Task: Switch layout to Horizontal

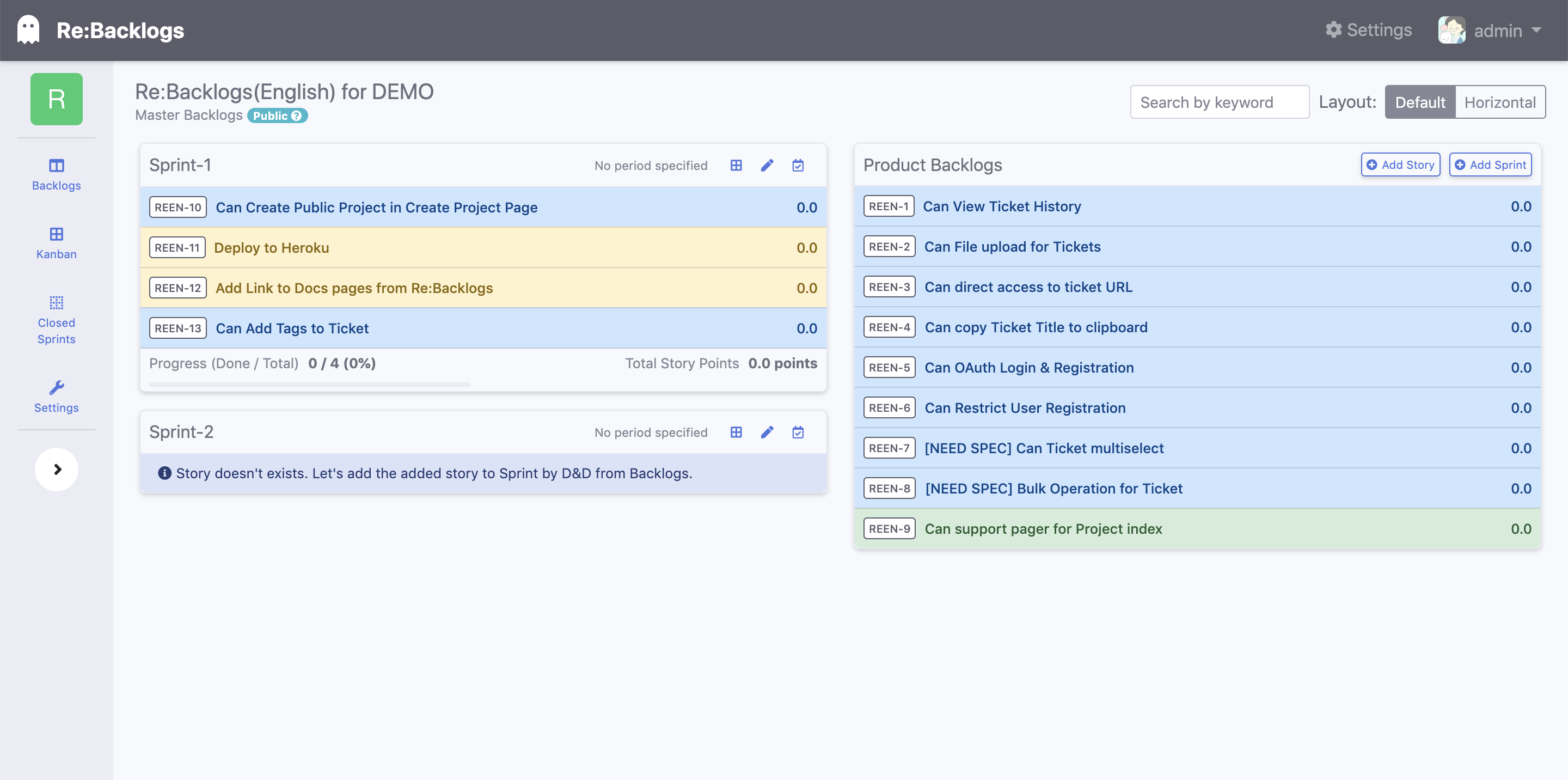Action: (1499, 102)
